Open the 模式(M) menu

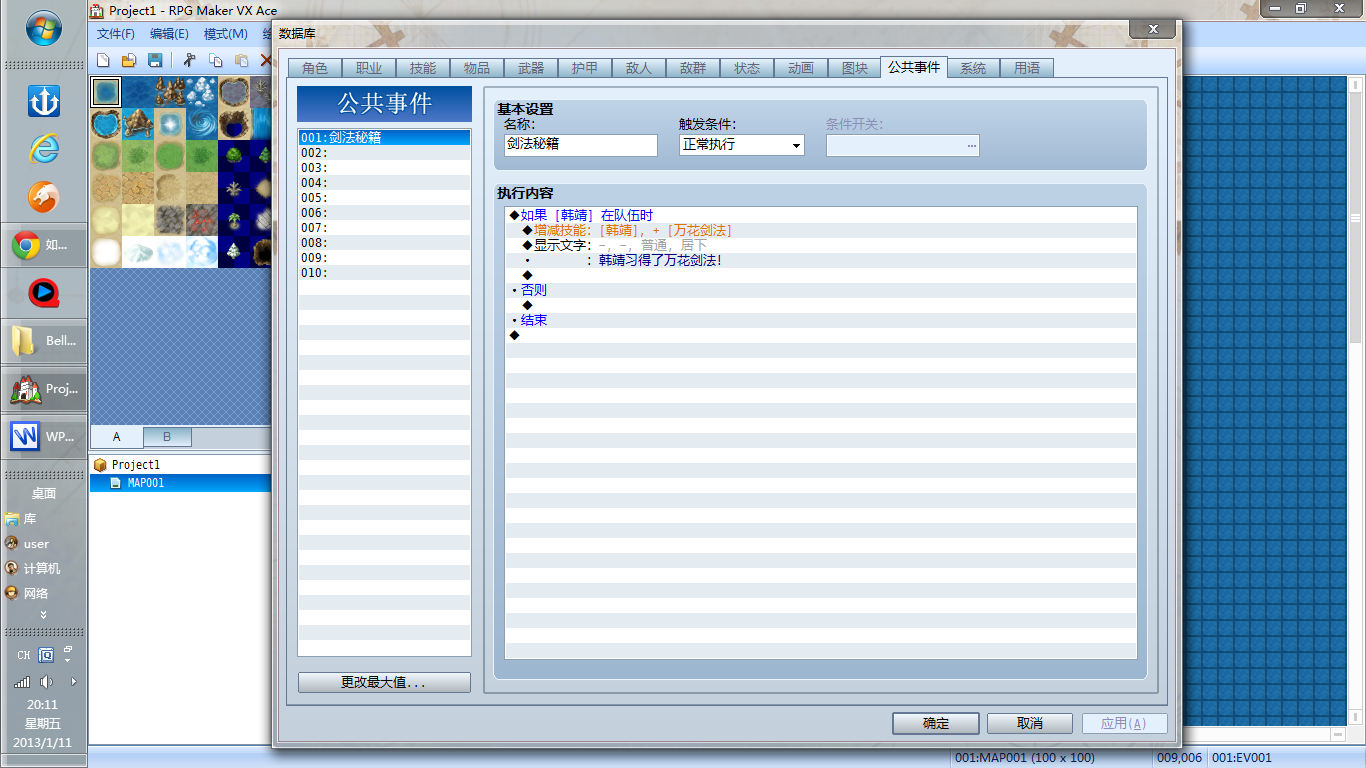click(x=226, y=34)
